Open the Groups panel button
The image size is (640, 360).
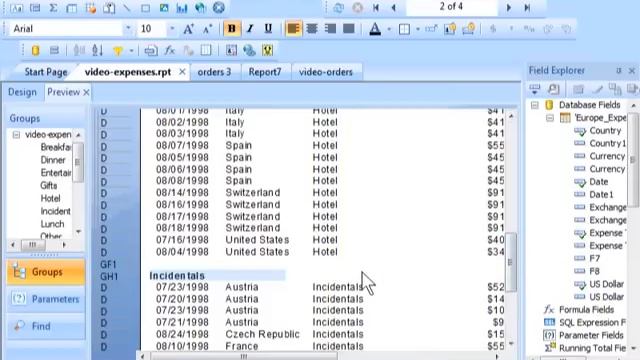[x=46, y=272]
